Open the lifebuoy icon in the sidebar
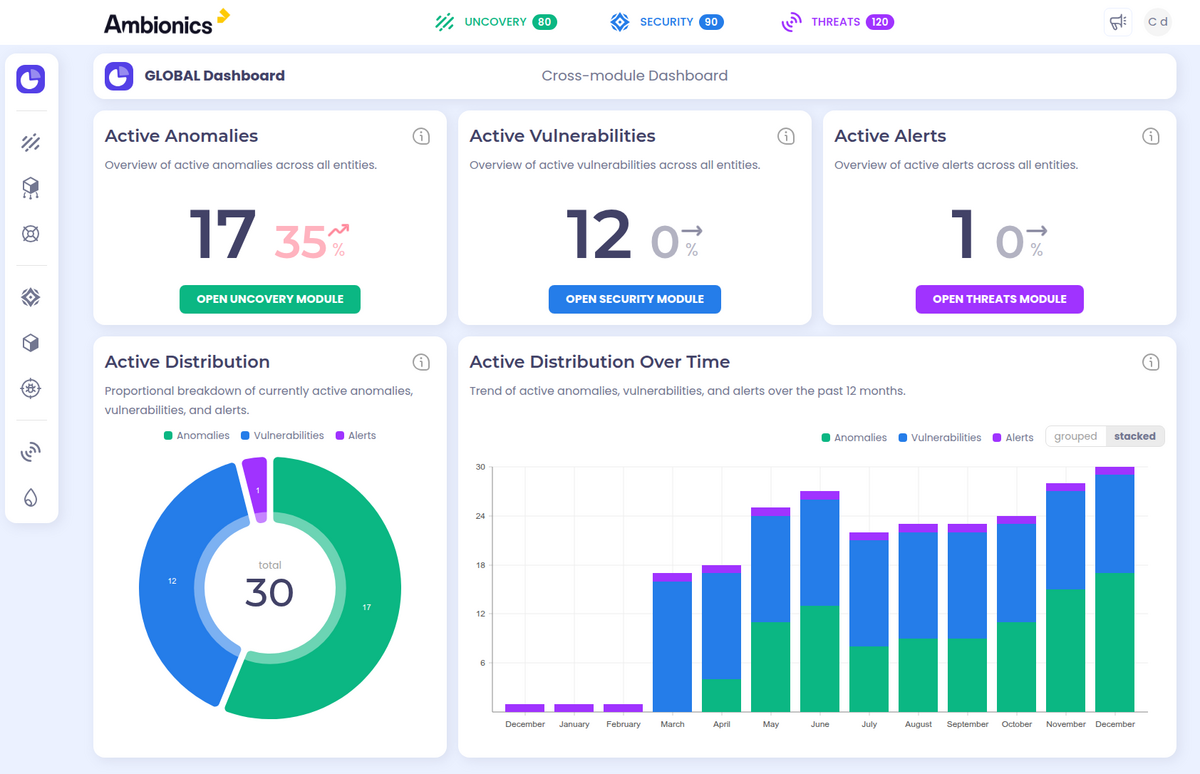This screenshot has height=774, width=1200. (31, 235)
